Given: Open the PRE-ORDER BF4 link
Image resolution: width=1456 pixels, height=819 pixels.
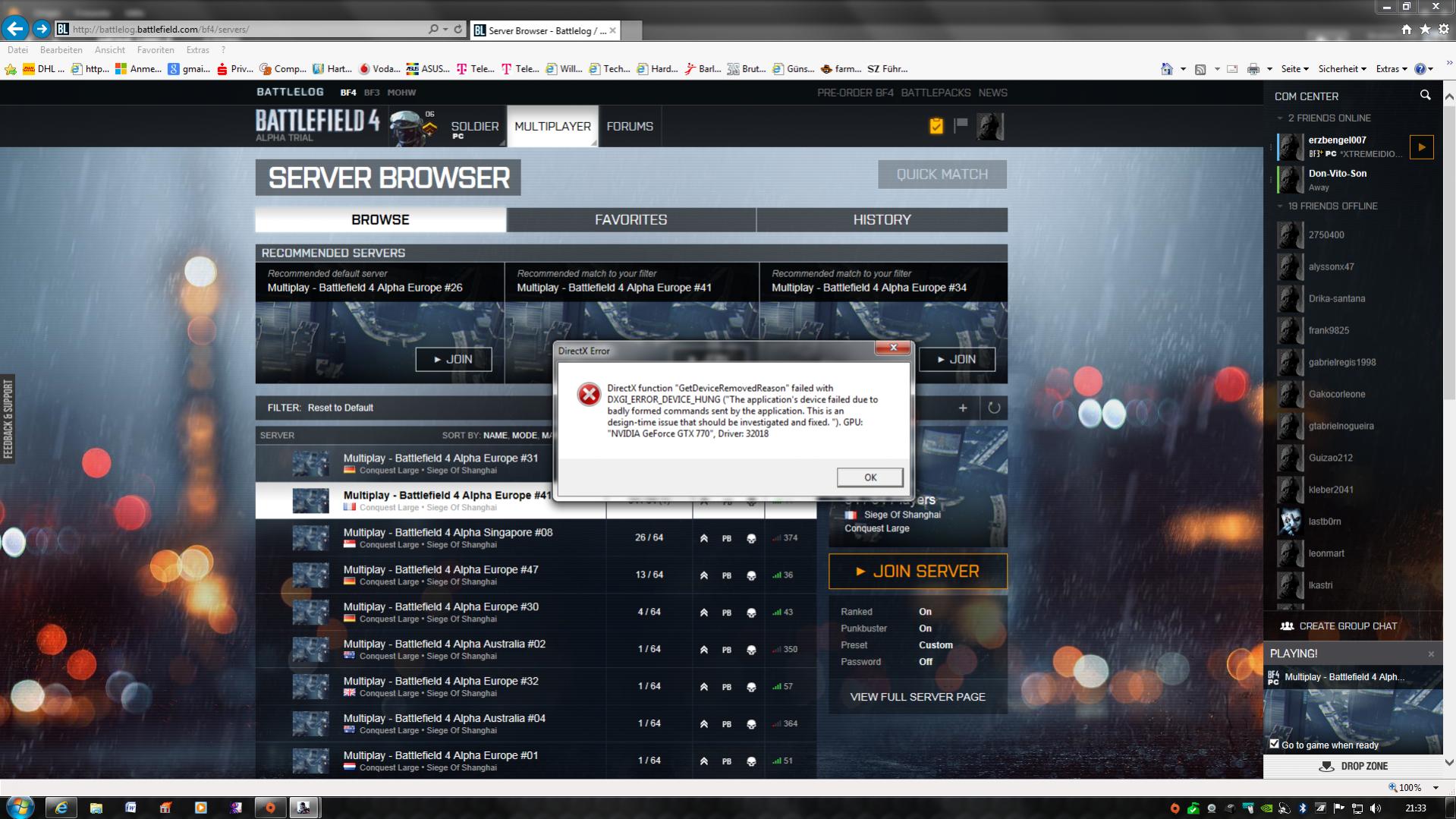Looking at the screenshot, I should [855, 93].
